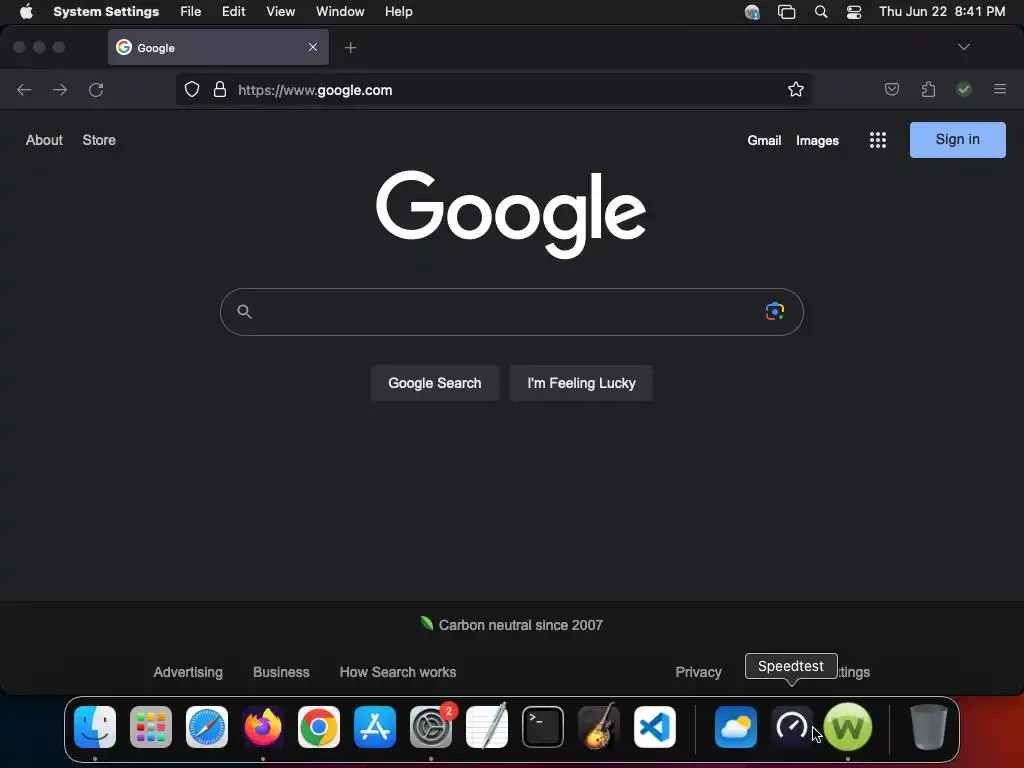Open GarageBand from the Dock
1024x768 pixels.
tap(599, 727)
